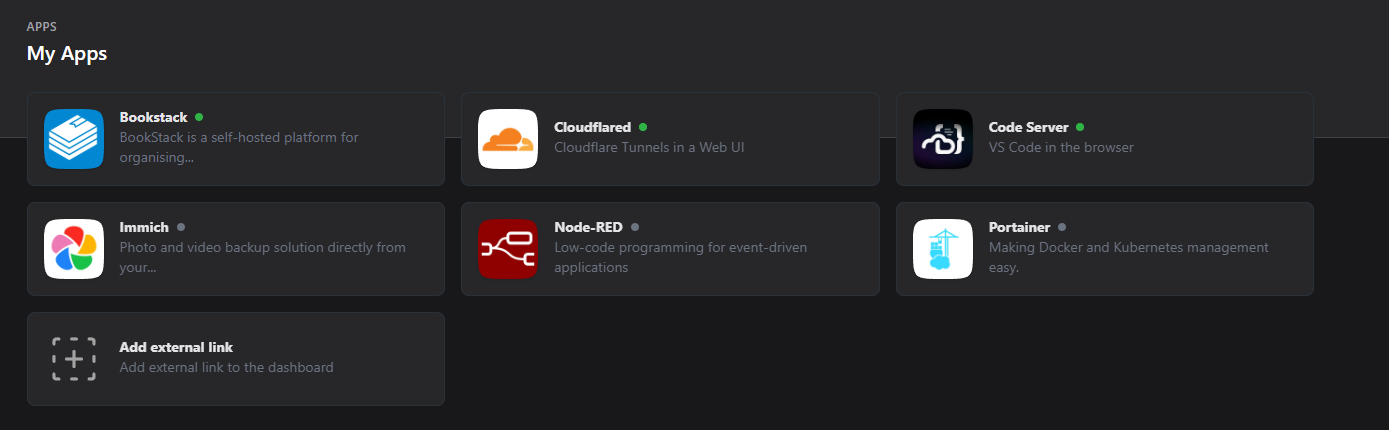The image size is (1389, 430).
Task: Open the Bookstack title link
Action: 153,117
